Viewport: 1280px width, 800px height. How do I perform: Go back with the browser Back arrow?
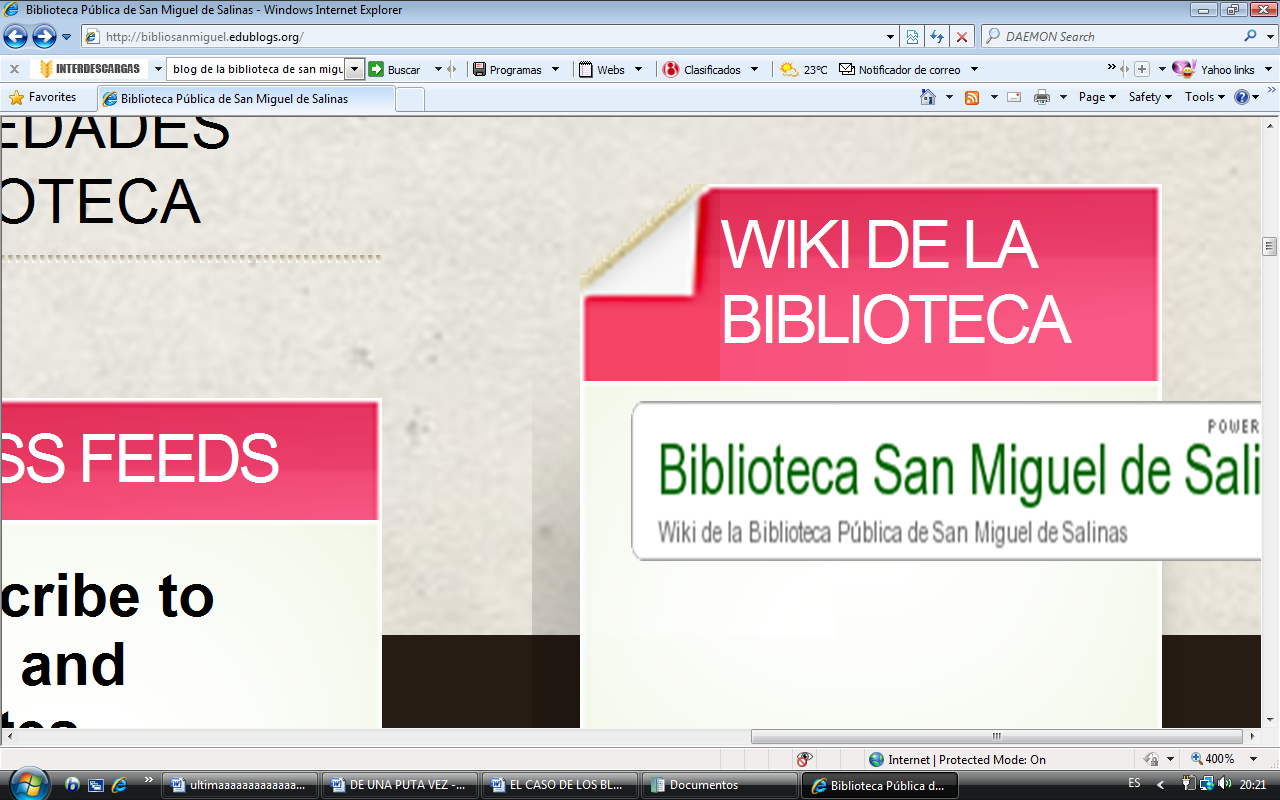click(15, 37)
